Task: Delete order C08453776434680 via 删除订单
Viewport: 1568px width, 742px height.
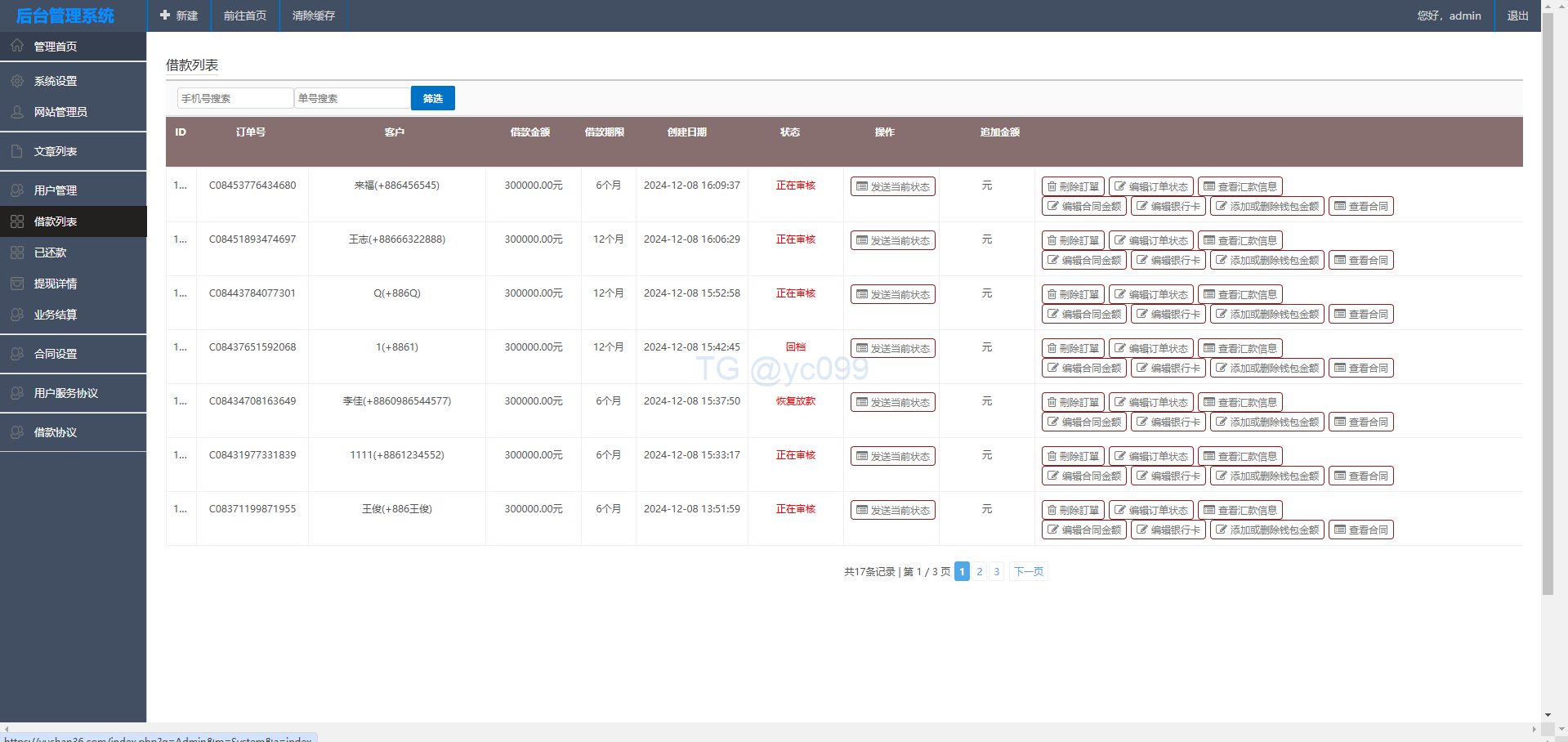Action: click(1073, 187)
